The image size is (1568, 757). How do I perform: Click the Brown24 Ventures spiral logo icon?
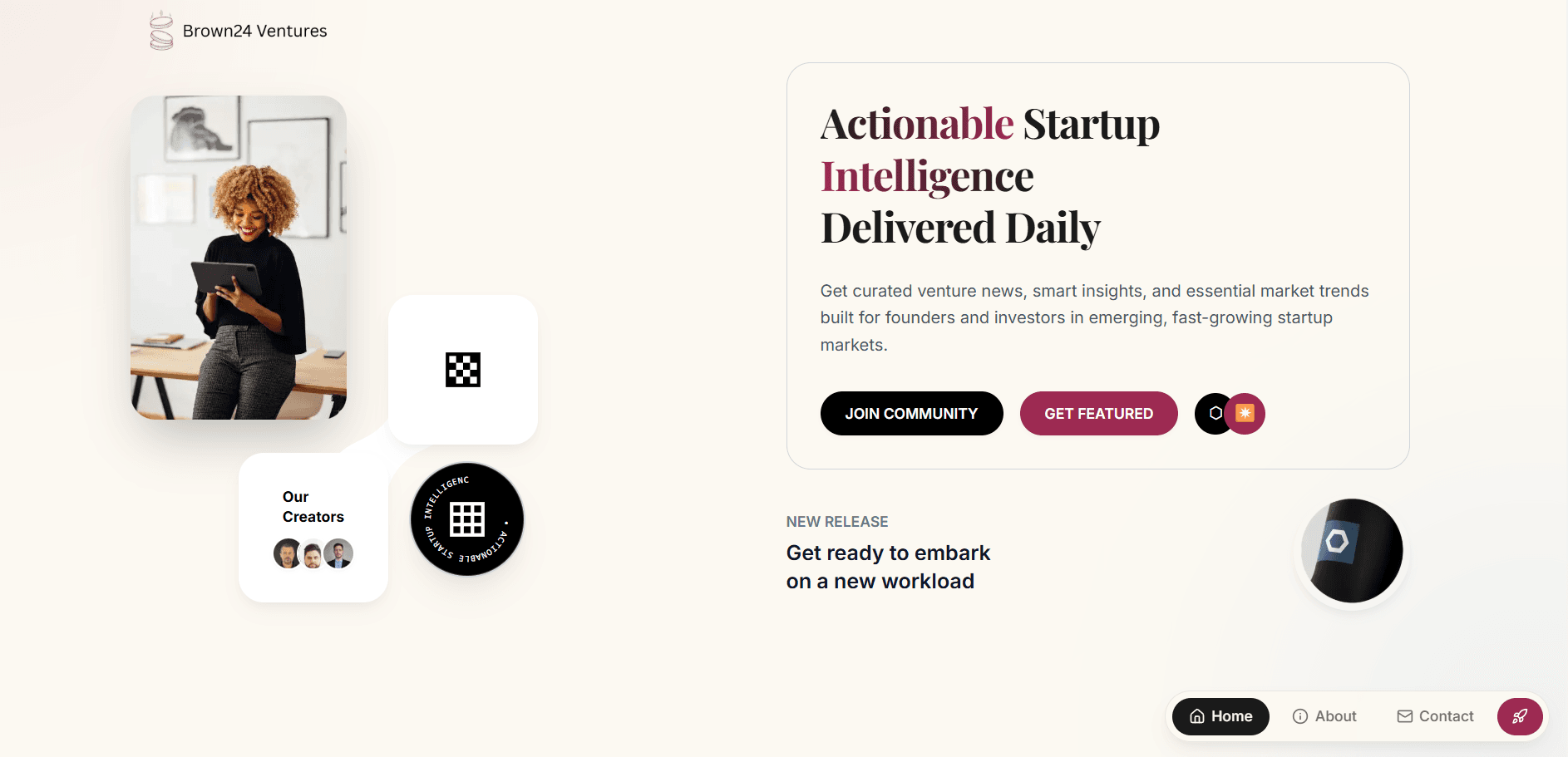pyautogui.click(x=160, y=30)
